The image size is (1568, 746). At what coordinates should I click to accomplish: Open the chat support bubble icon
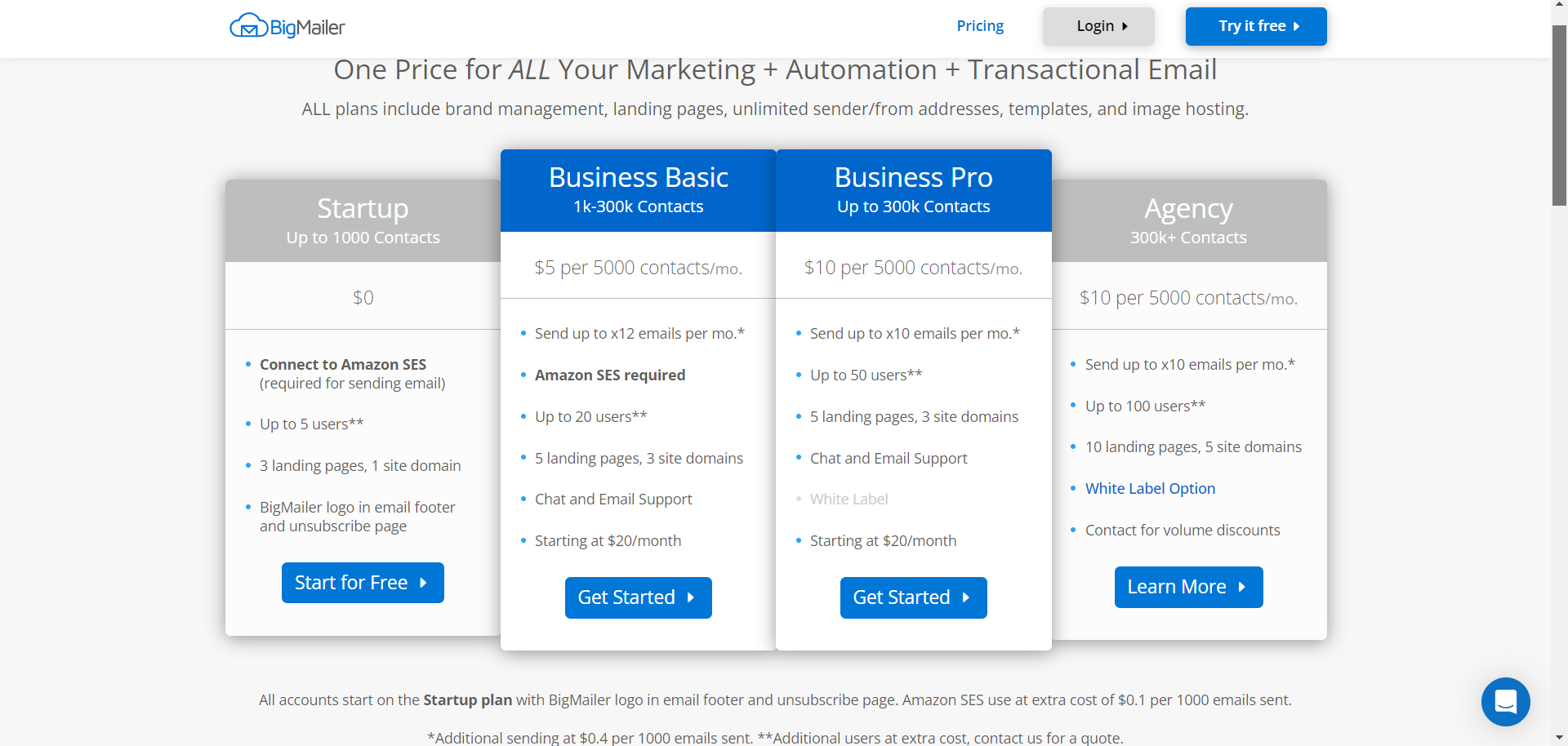tap(1505, 702)
